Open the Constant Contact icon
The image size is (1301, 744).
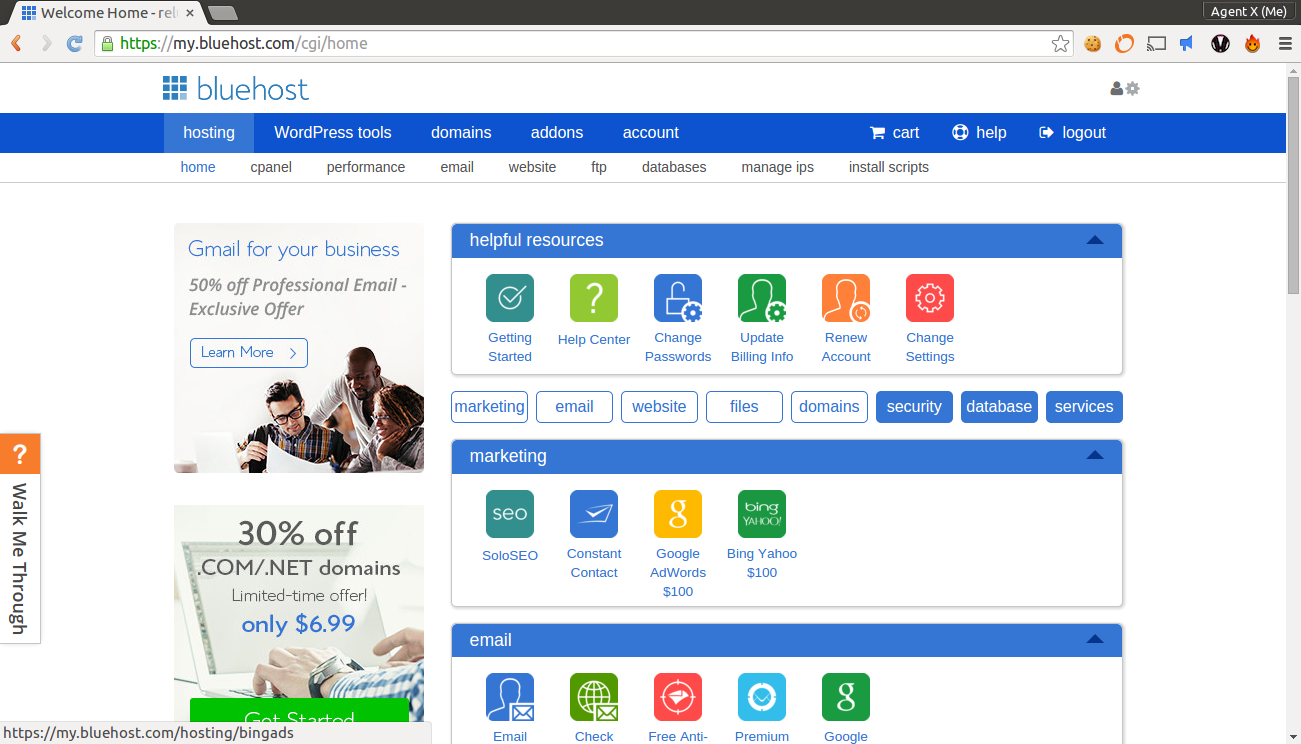click(x=594, y=514)
